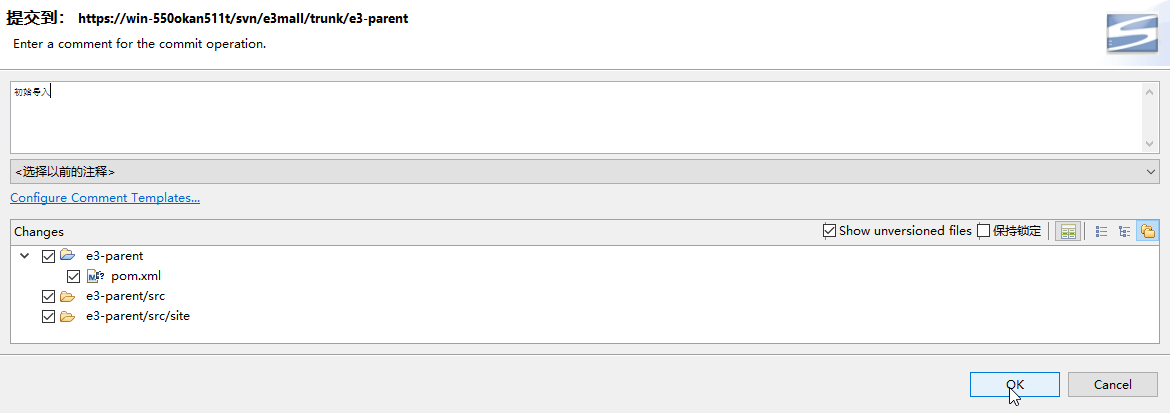This screenshot has height=413, width=1170.
Task: Uncheck the pom.xml checkbox
Action: click(73, 276)
